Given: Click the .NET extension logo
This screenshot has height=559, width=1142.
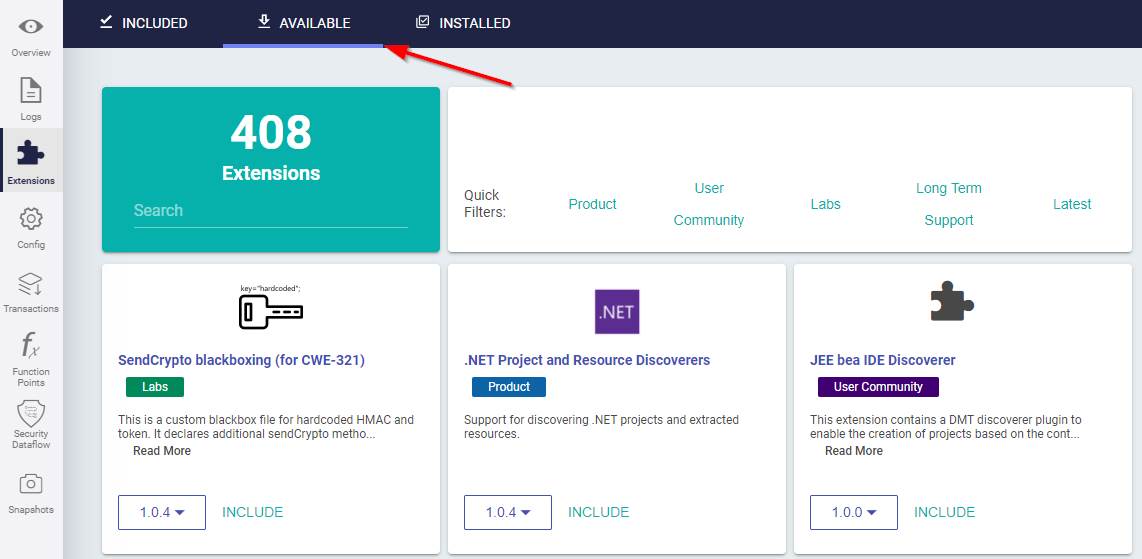Looking at the screenshot, I should 616,311.
